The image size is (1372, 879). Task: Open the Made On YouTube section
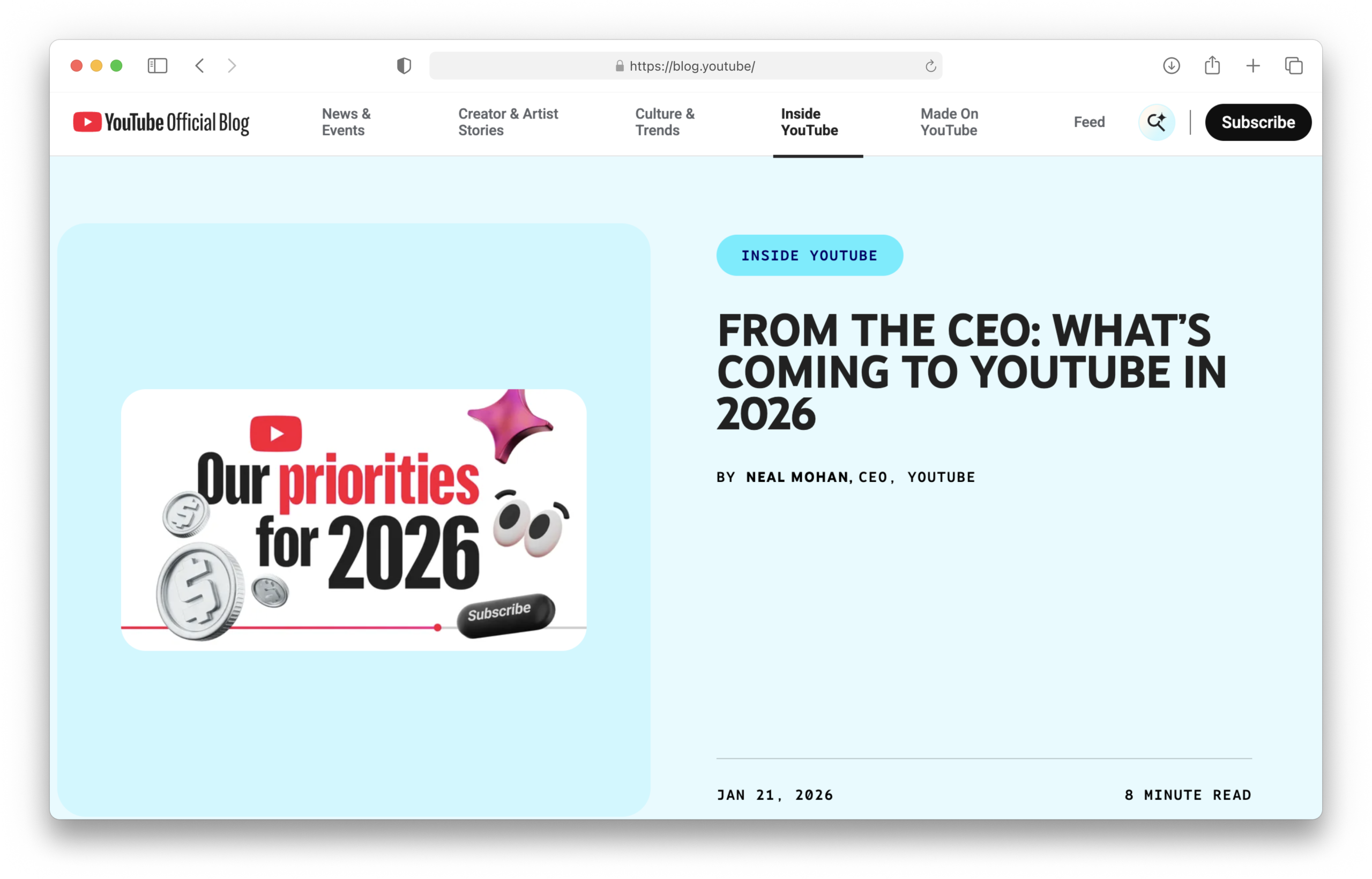tap(949, 122)
